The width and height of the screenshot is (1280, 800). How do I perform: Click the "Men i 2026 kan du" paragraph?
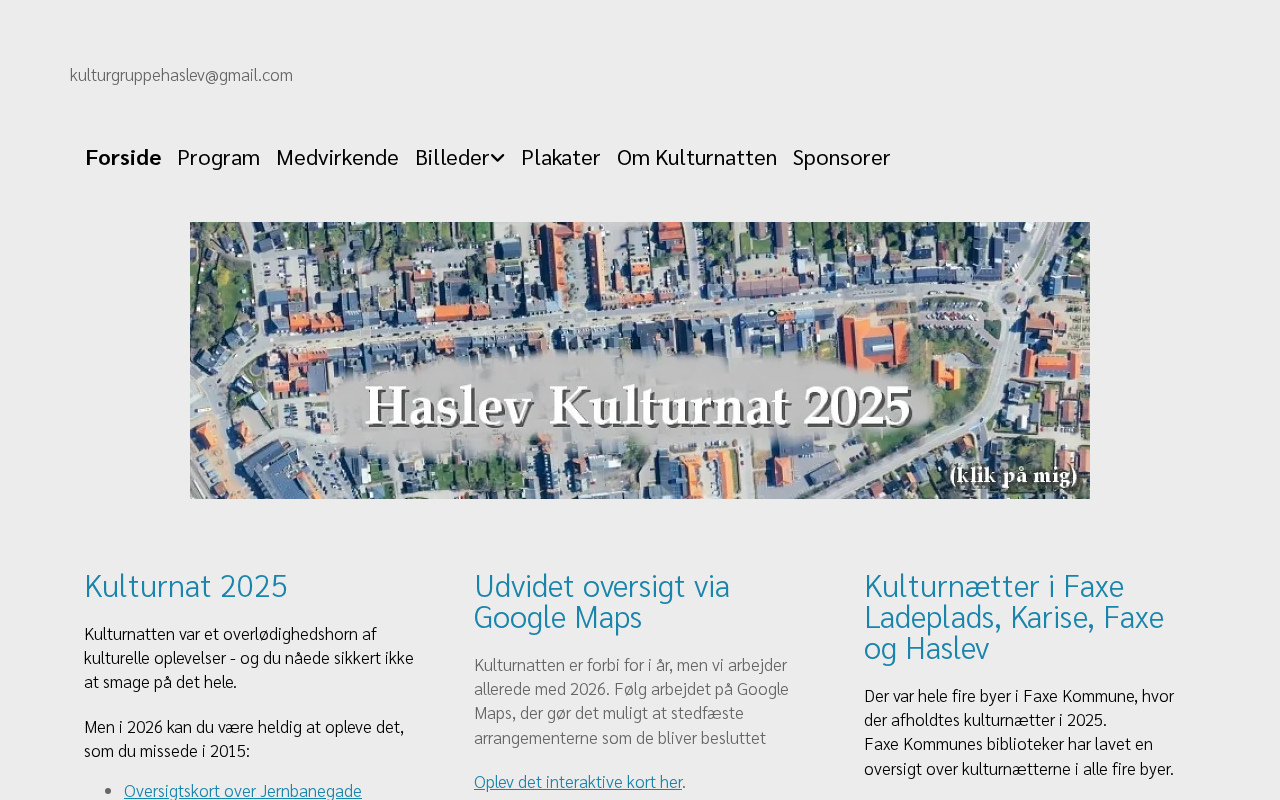244,738
